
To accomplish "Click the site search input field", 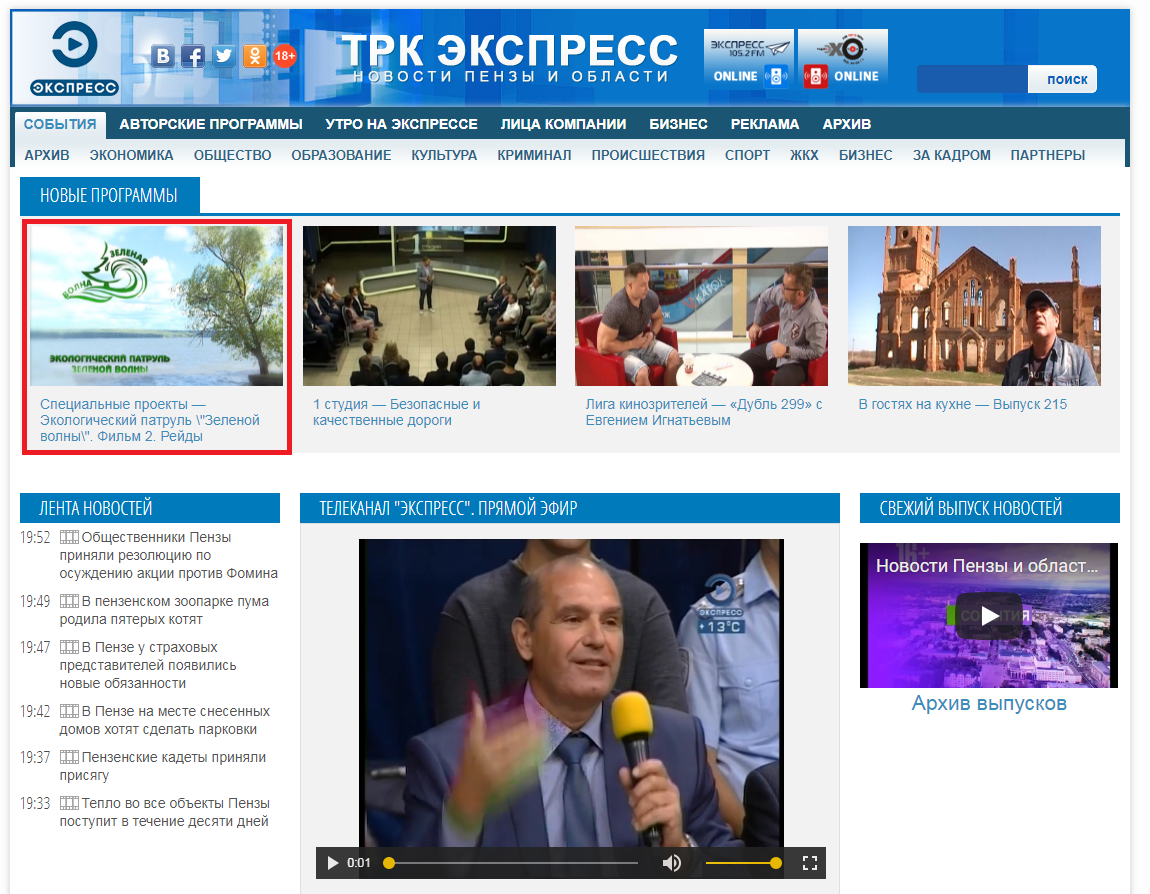I will pos(971,79).
